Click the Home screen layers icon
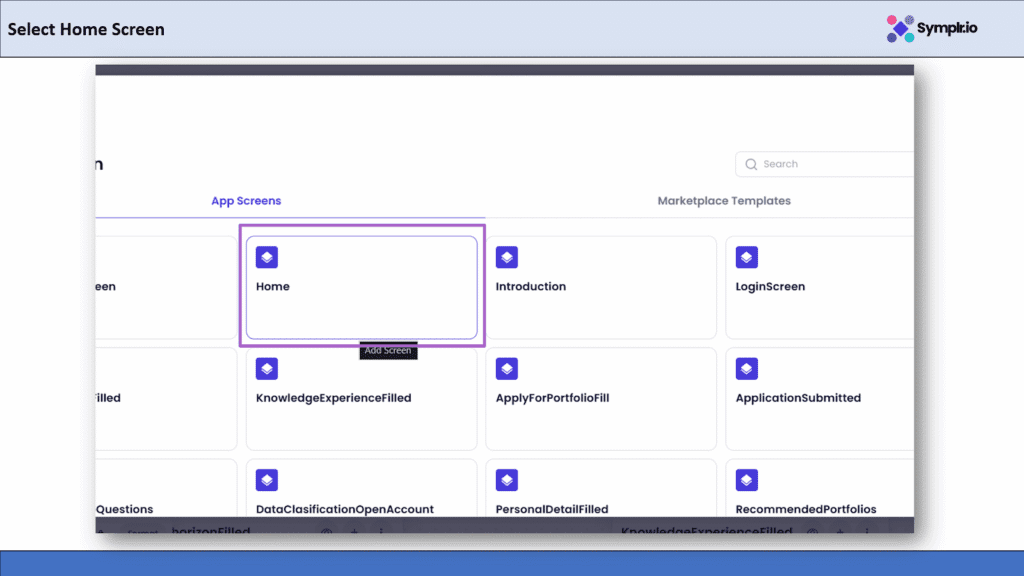This screenshot has width=1024, height=576. pos(267,257)
